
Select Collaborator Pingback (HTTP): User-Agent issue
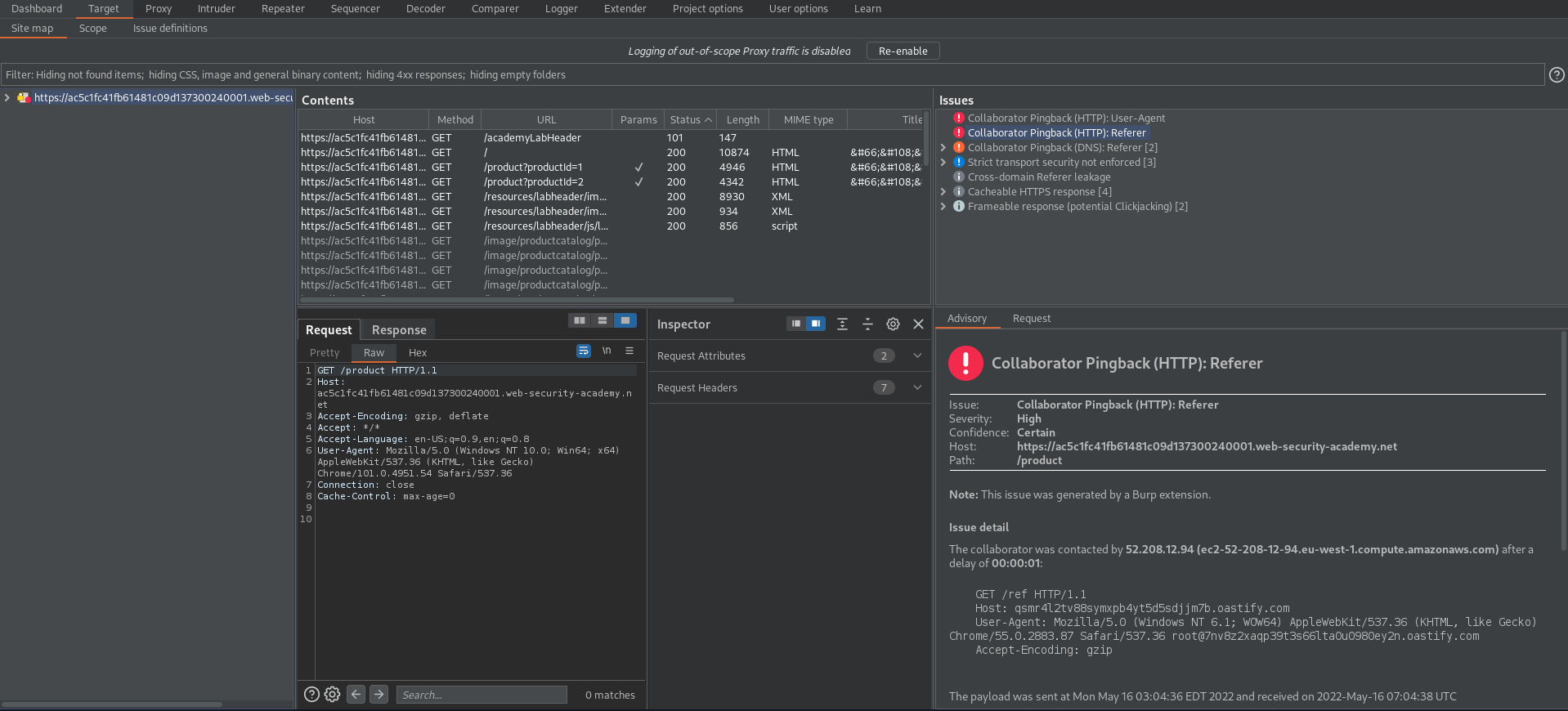tap(1066, 118)
